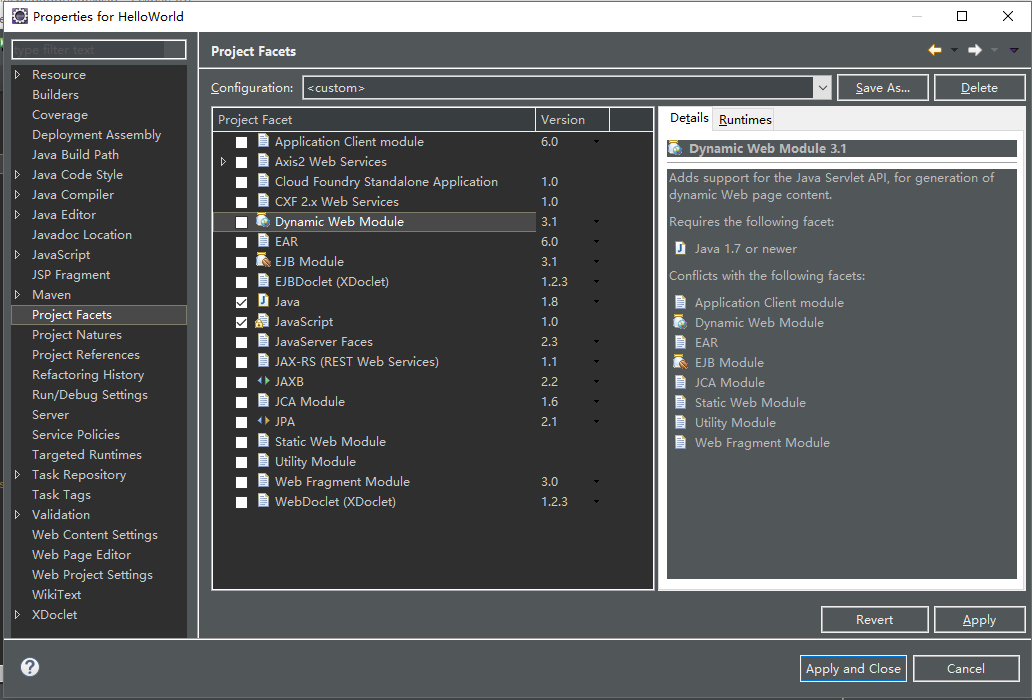1032x700 pixels.
Task: Open the Configuration combo box dropdown
Action: (x=823, y=88)
